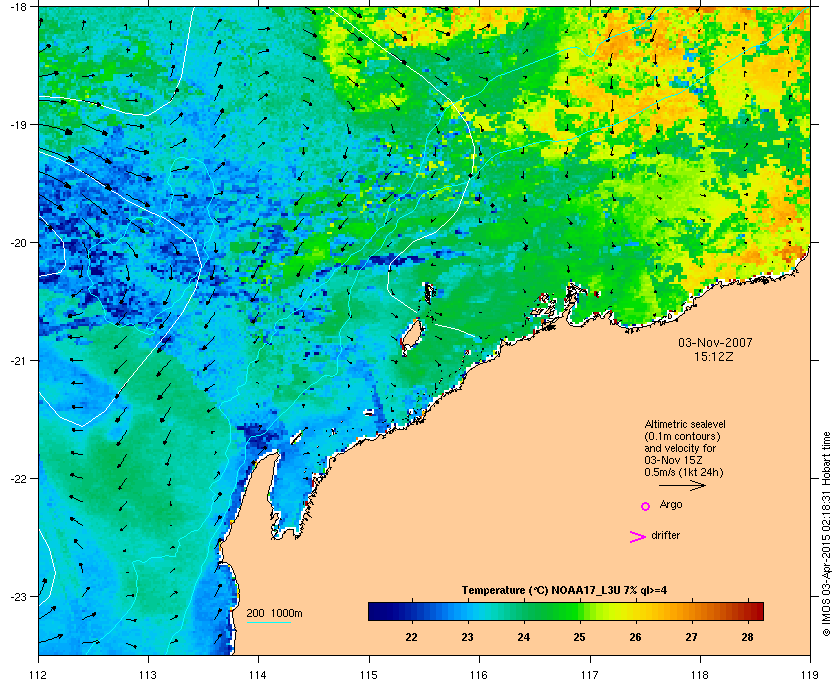
Task: Click the longitude axis label 113
Action: [x=148, y=675]
